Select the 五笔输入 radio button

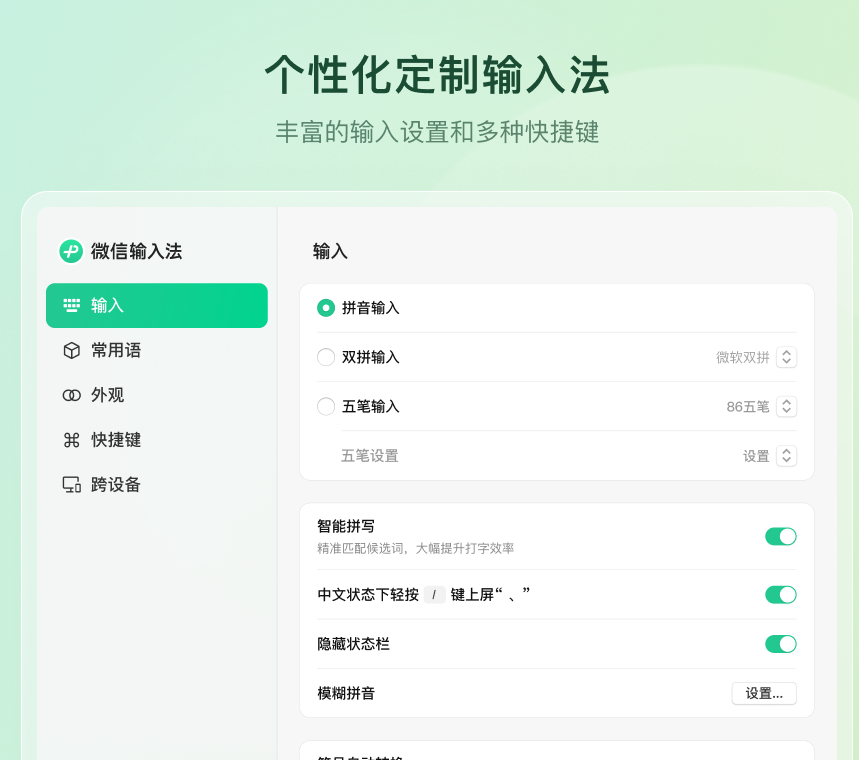tap(326, 407)
